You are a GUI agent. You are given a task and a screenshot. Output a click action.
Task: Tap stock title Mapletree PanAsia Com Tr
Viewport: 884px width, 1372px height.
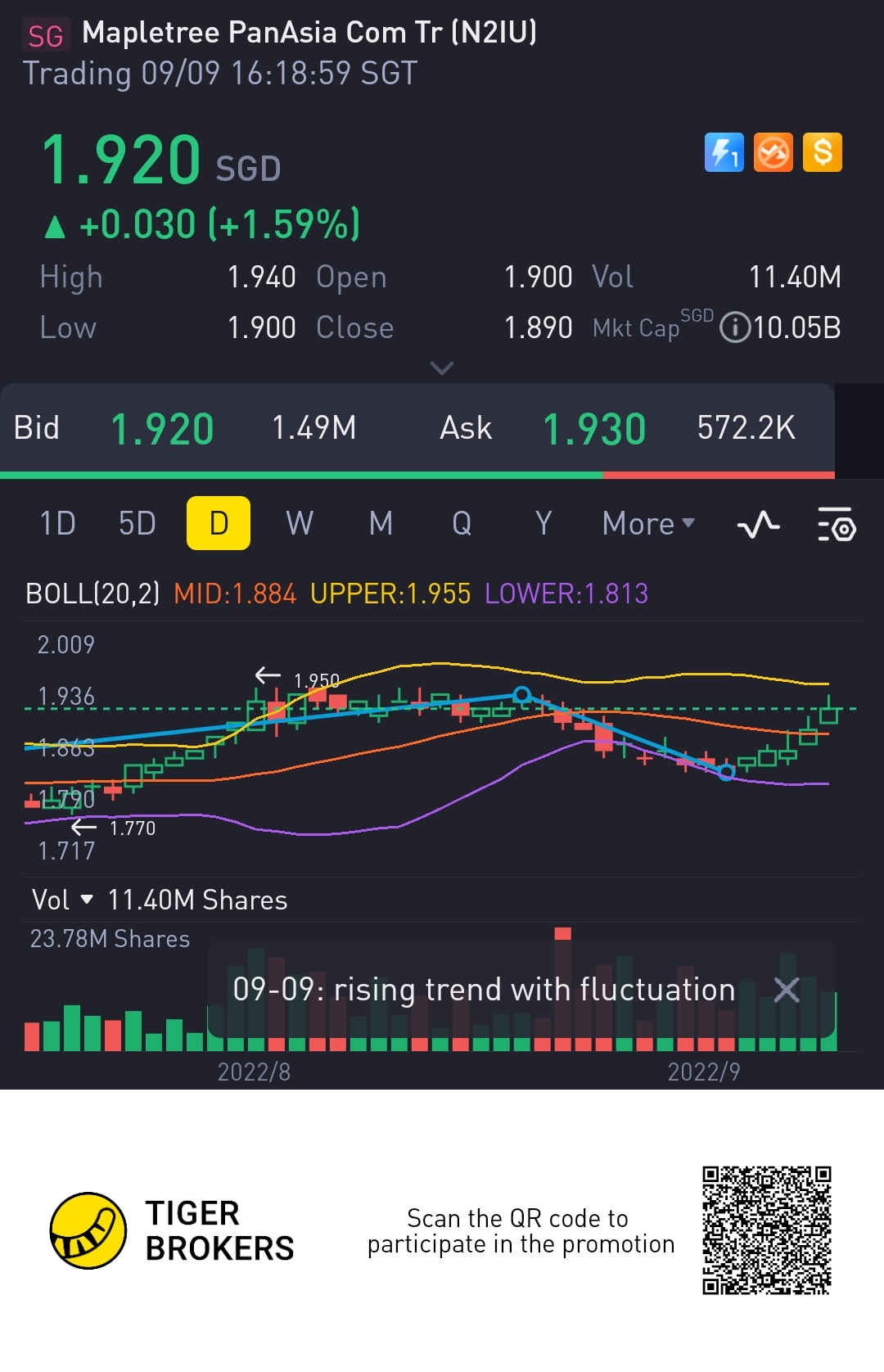click(309, 33)
